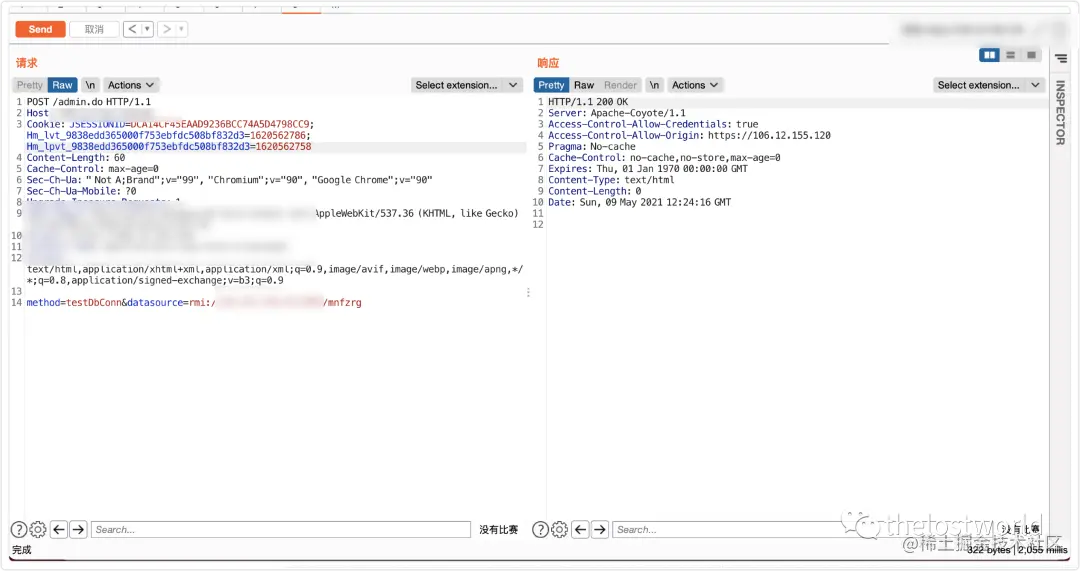This screenshot has height=571, width=1080.
Task: Click the orange Send button
Action: point(40,30)
